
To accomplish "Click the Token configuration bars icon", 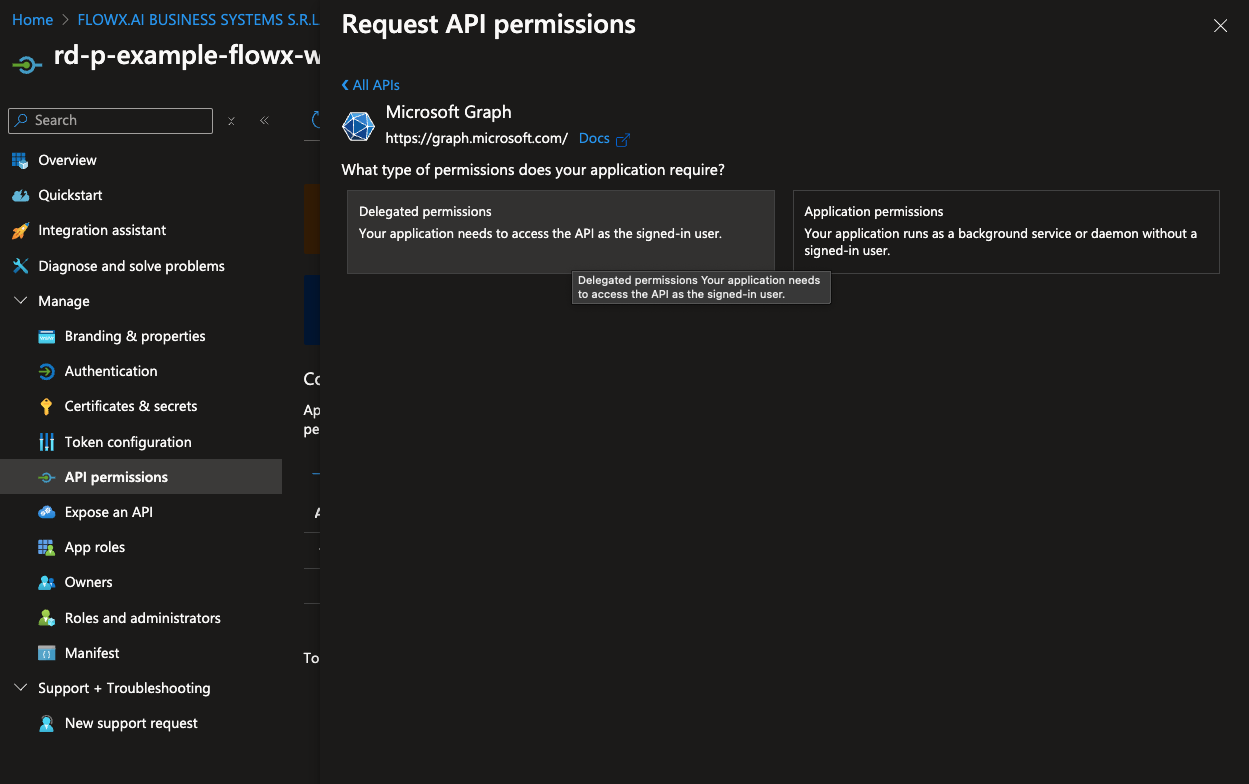I will click(x=46, y=442).
